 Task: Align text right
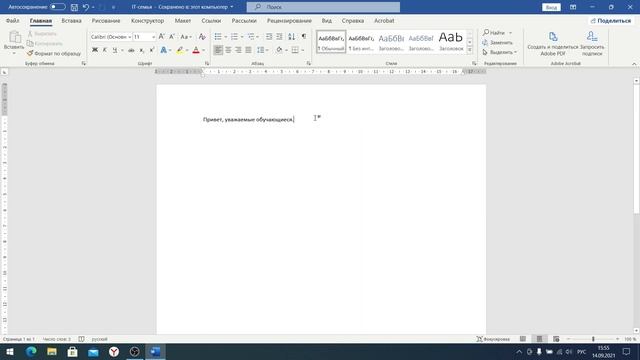coord(238,50)
